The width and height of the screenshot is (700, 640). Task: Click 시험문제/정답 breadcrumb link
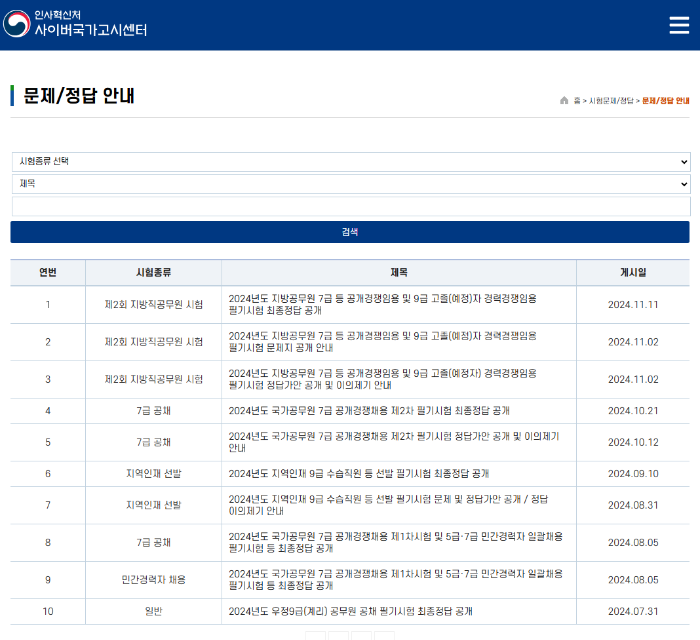[x=611, y=101]
